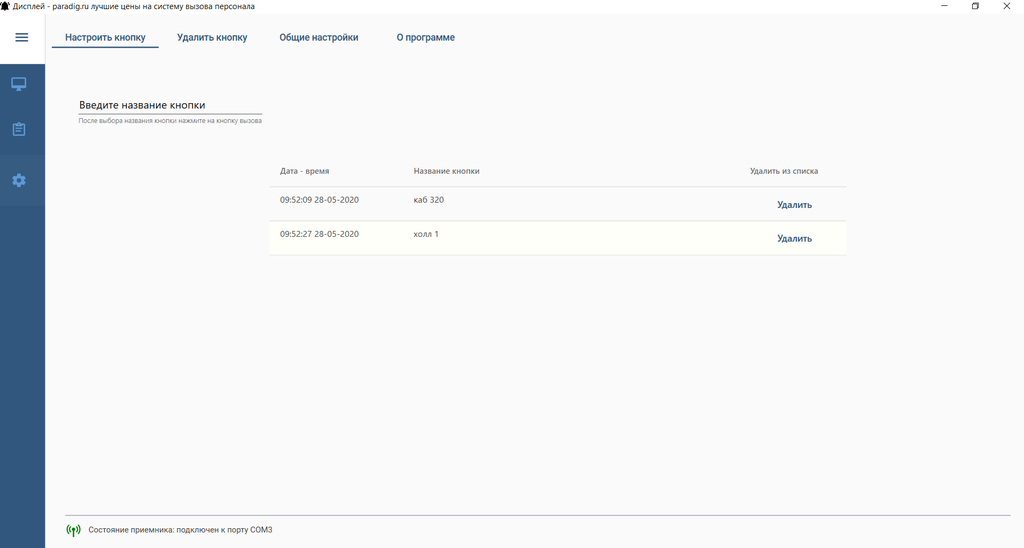Open the settings gear sidebar section

tap(19, 180)
